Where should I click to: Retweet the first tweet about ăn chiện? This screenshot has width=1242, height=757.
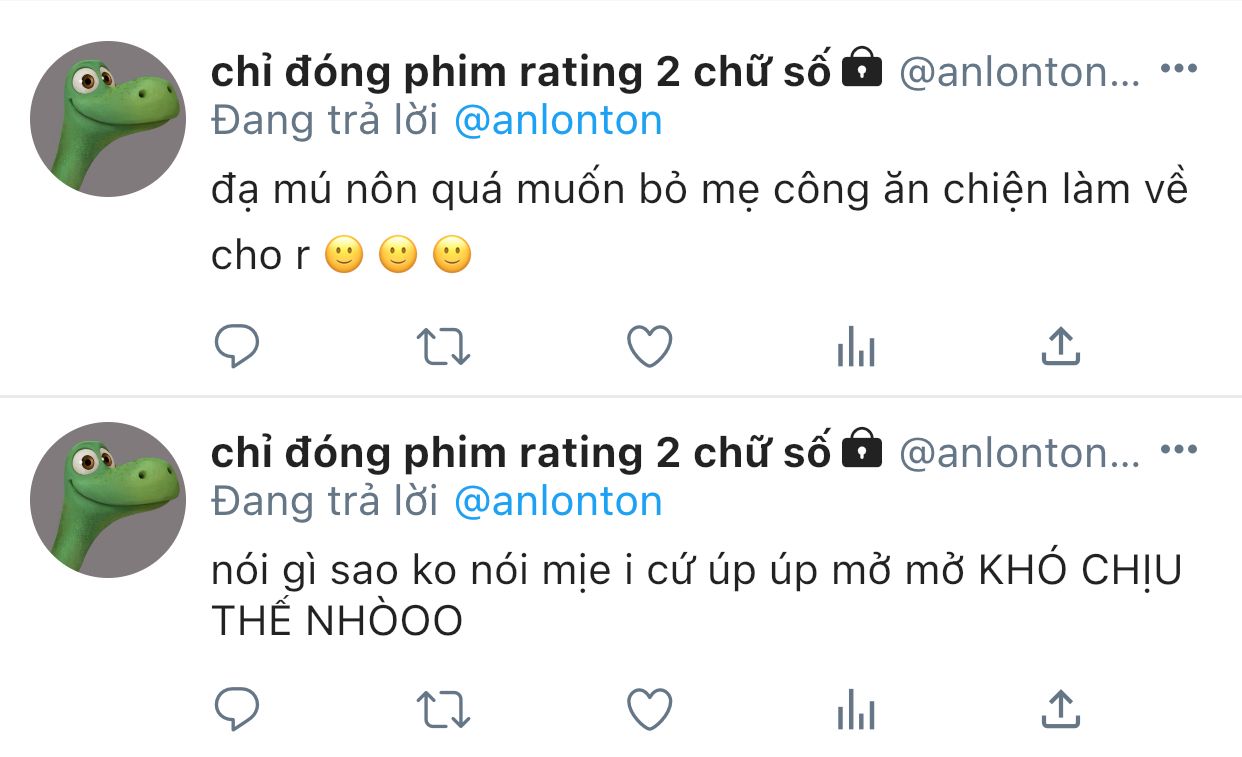click(443, 346)
